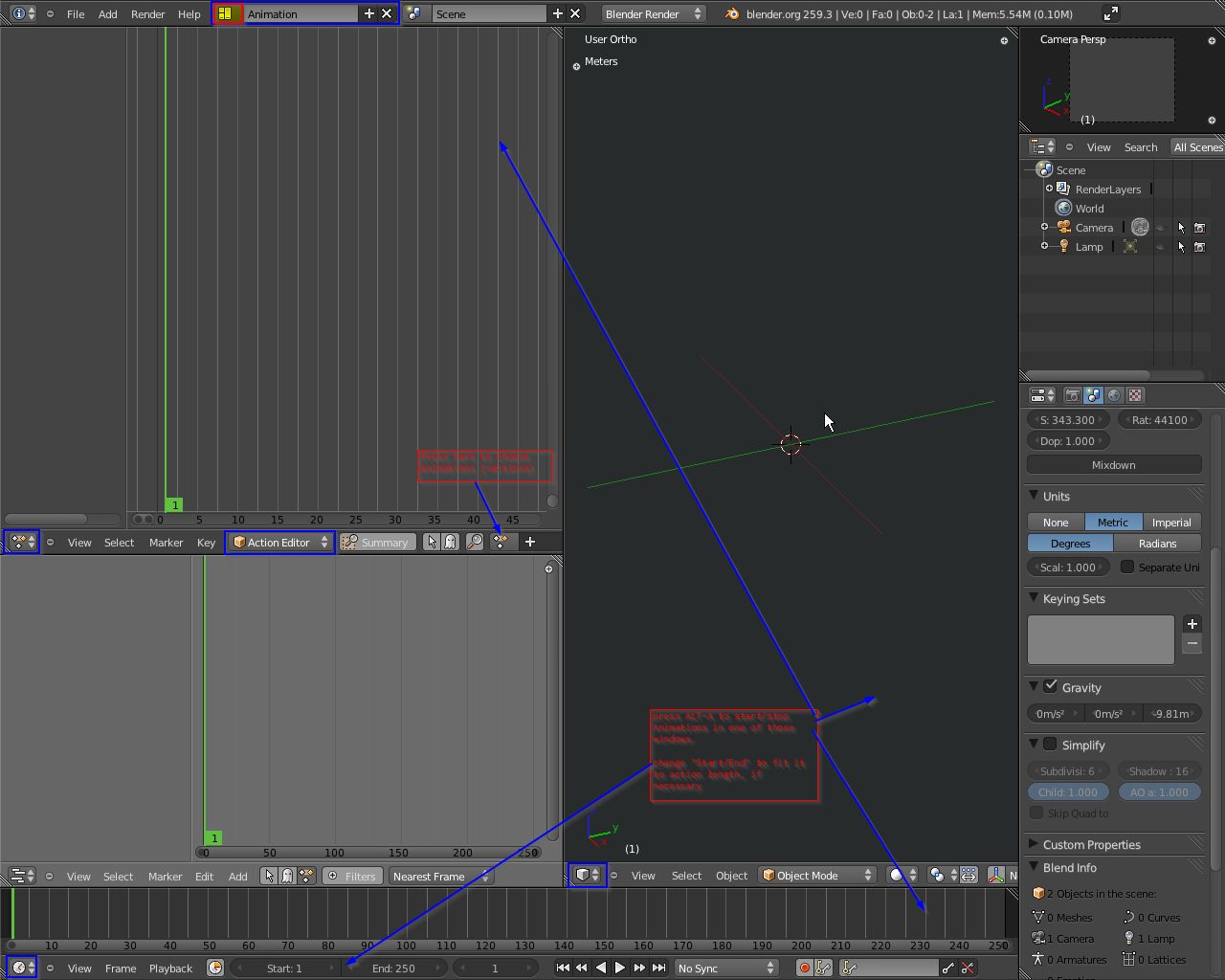This screenshot has width=1225, height=980.
Task: Click the Mixdown button
Action: pyautogui.click(x=1114, y=465)
